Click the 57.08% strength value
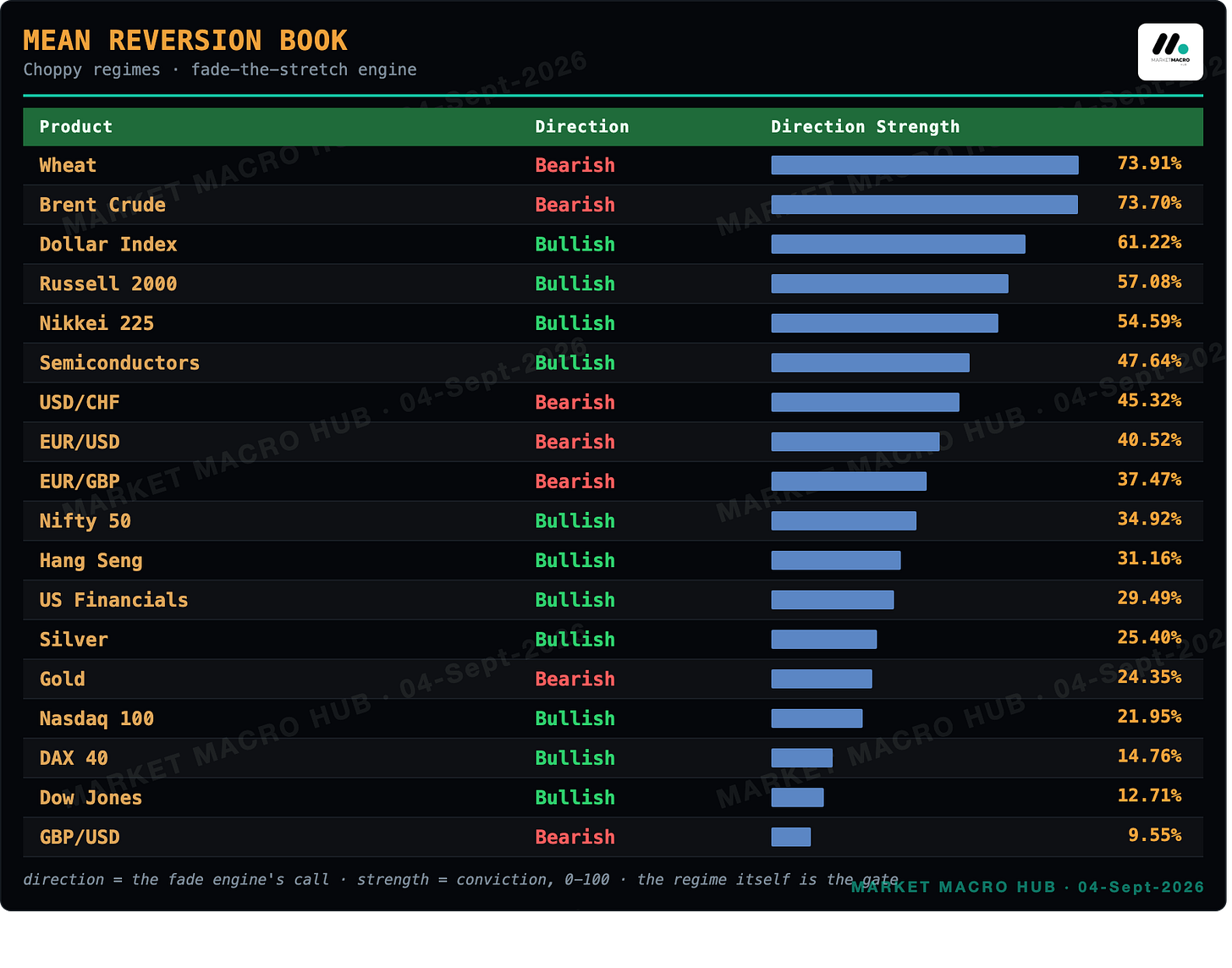1232x968 pixels. click(x=1150, y=282)
